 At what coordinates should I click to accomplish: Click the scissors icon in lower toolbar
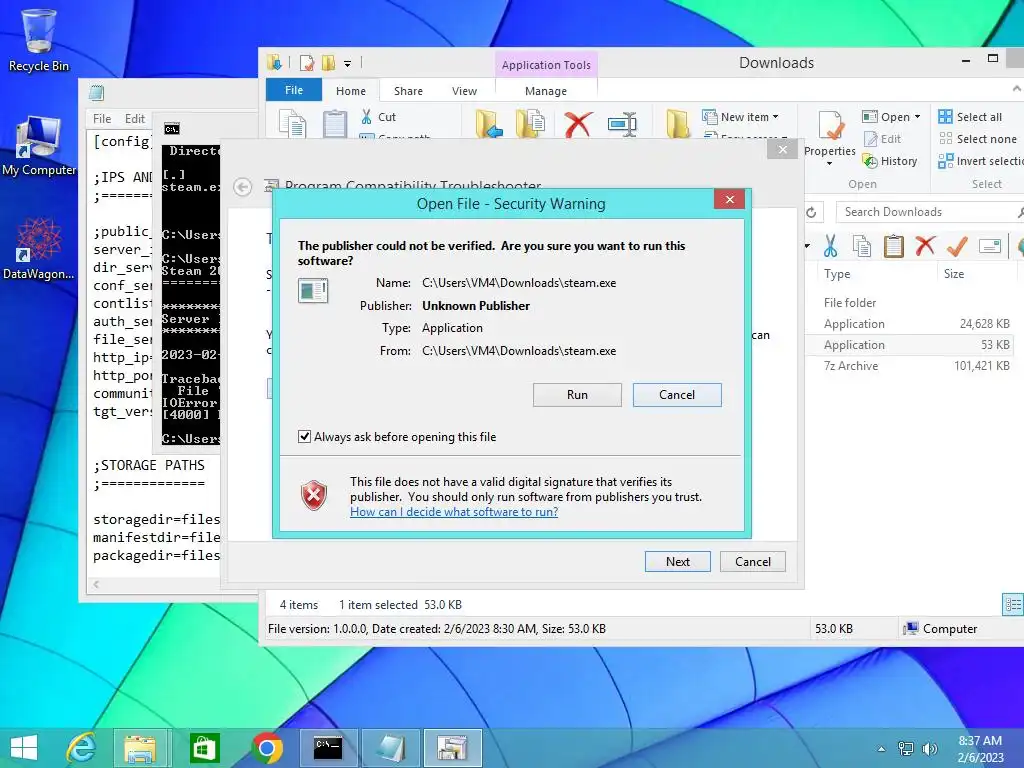831,246
